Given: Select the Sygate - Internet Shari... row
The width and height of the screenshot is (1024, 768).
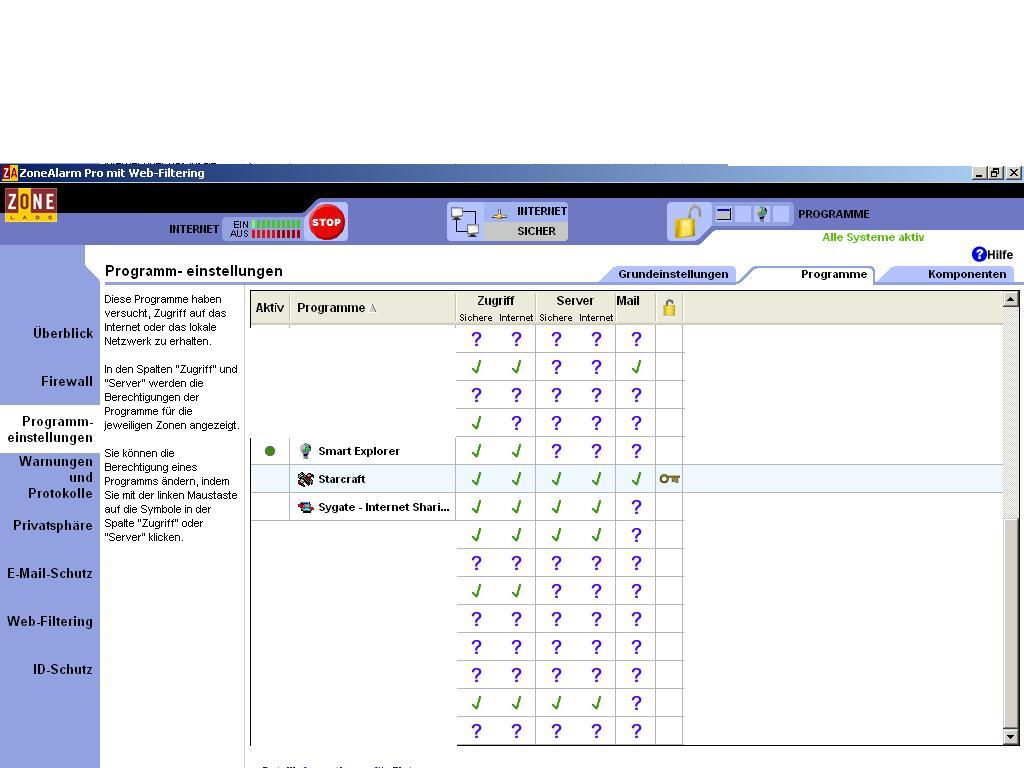Looking at the screenshot, I should point(383,507).
